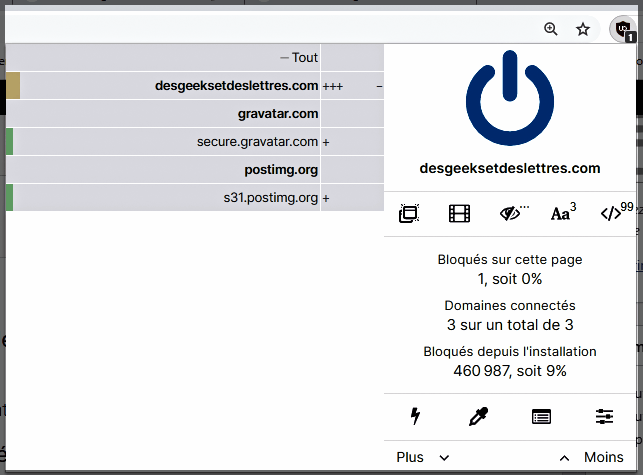643x475 pixels.
Task: Click the 460 987, soit 9% value
Action: point(510,371)
